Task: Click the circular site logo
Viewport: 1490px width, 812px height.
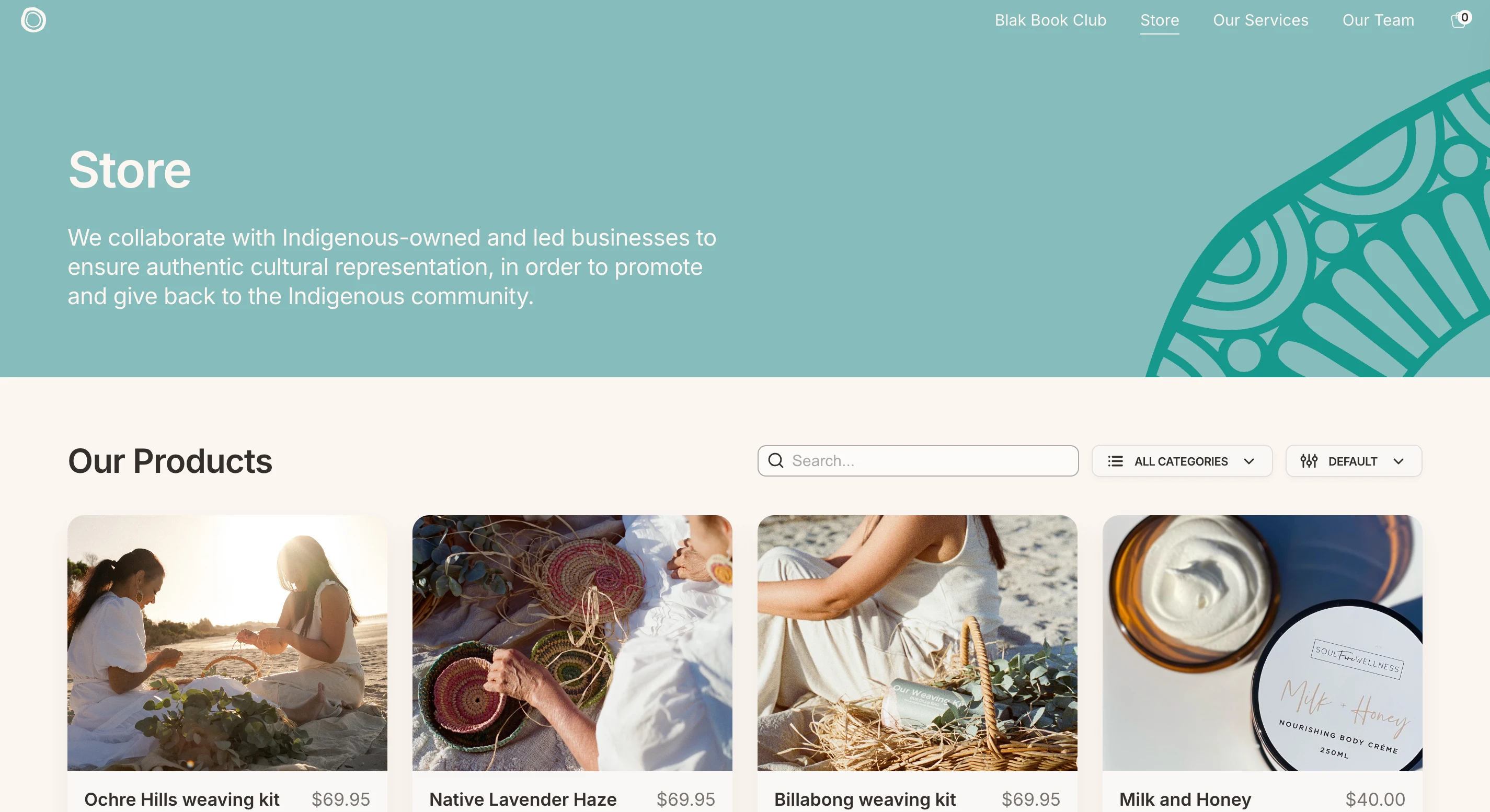Action: (x=33, y=20)
